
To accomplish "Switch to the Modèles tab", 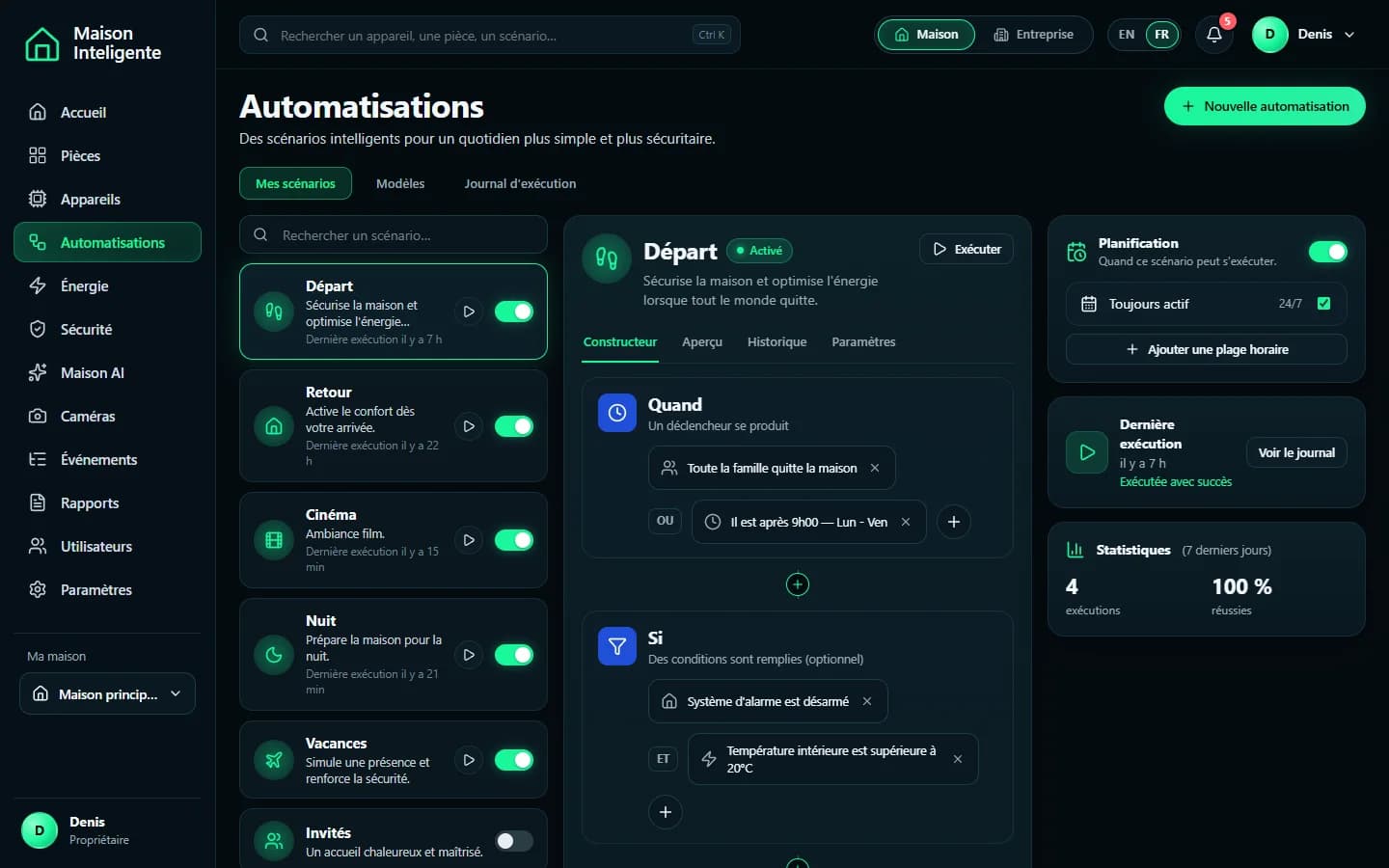I will (x=400, y=183).
